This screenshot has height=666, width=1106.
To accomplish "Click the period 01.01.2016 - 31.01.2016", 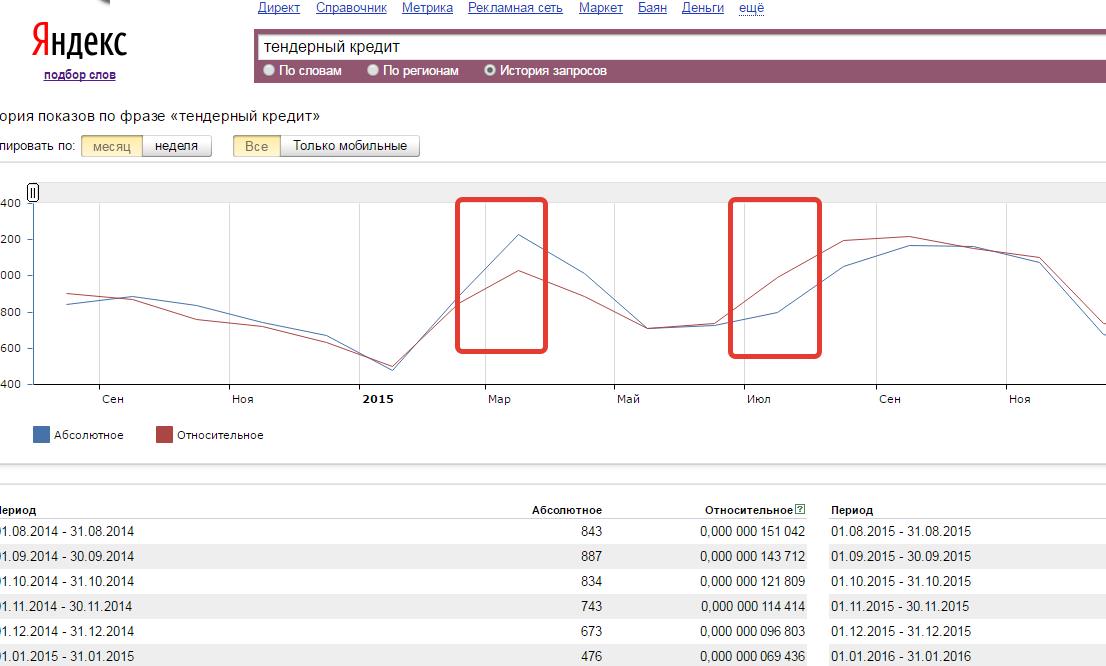I will tap(901, 656).
